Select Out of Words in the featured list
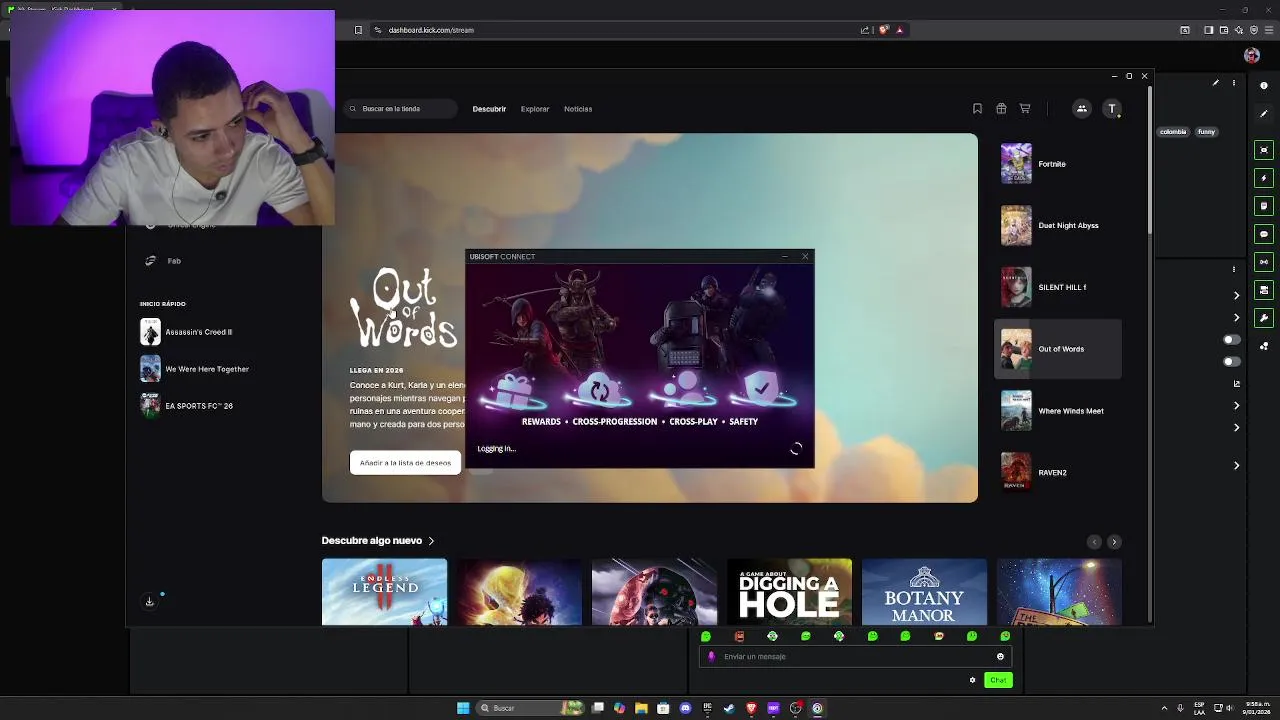The width and height of the screenshot is (1280, 720). click(1058, 349)
